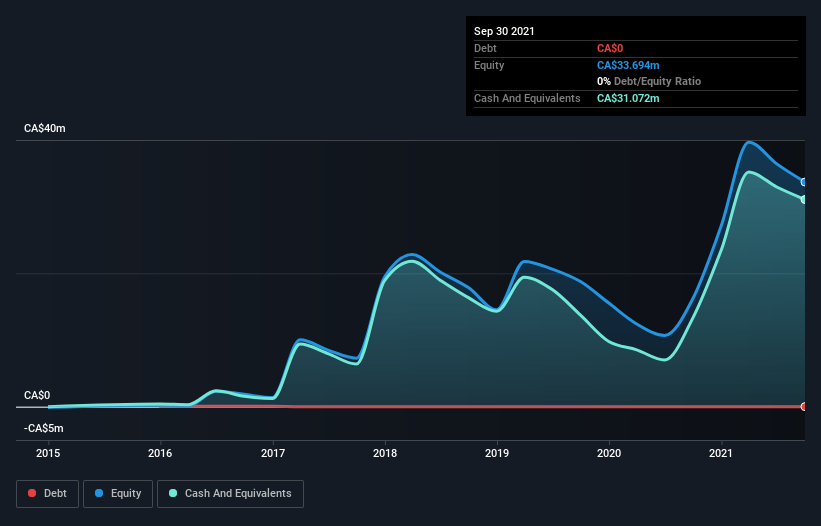Select the 2016 x-axis label
The height and width of the screenshot is (526, 821).
coord(160,453)
